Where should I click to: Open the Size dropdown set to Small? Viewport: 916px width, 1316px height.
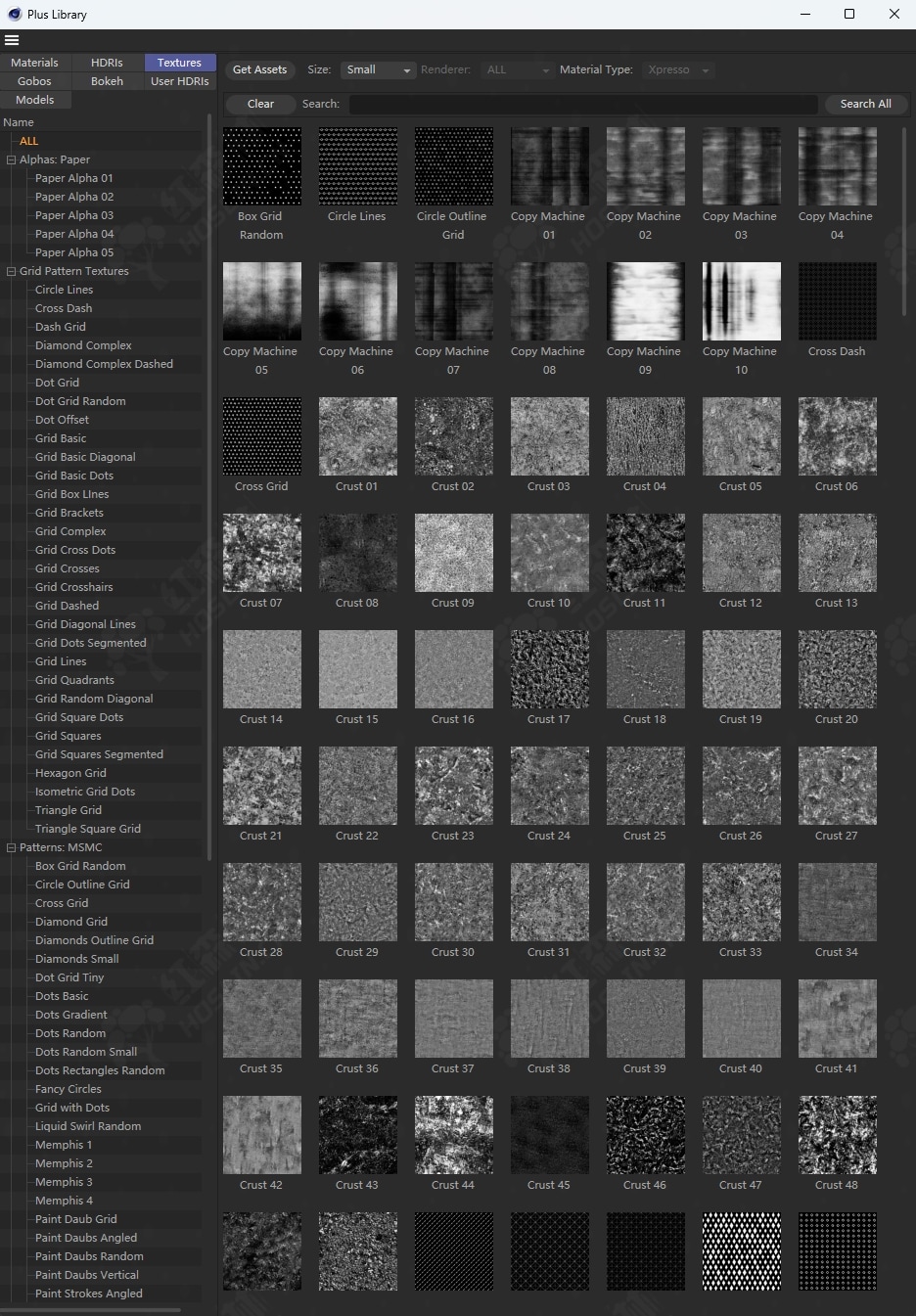(x=378, y=69)
